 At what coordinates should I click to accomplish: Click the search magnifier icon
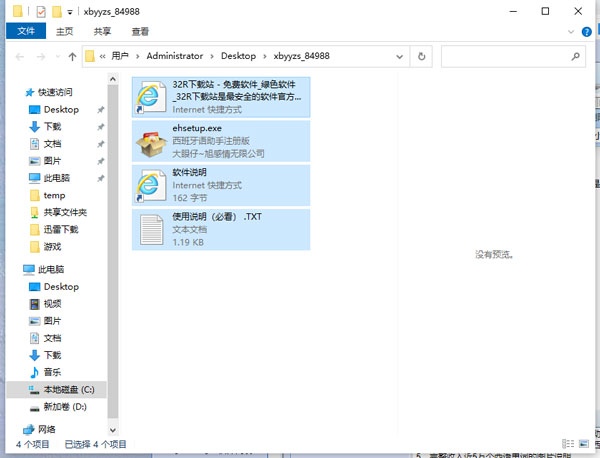click(575, 57)
